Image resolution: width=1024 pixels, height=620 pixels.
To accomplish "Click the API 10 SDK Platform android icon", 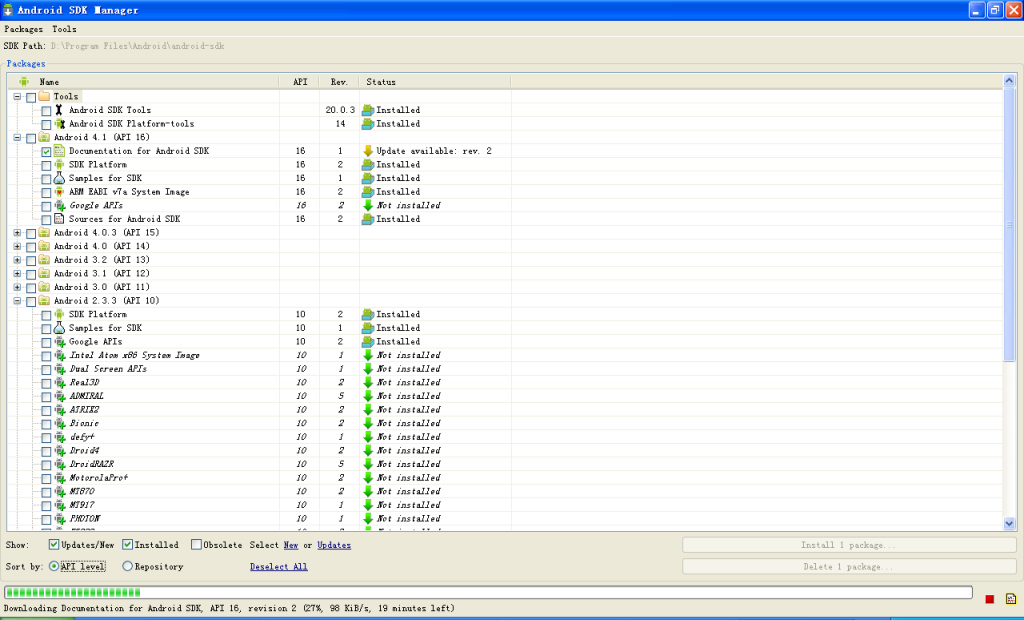I will point(59,314).
